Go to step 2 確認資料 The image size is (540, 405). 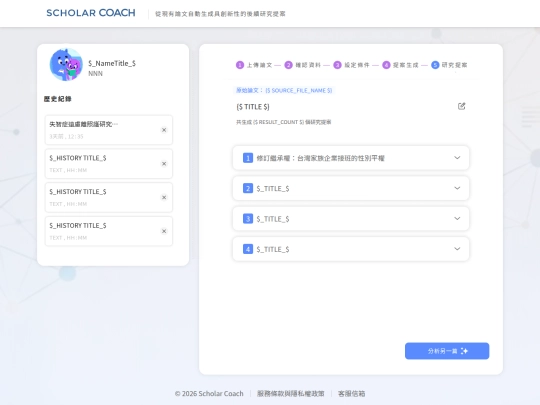pos(303,65)
